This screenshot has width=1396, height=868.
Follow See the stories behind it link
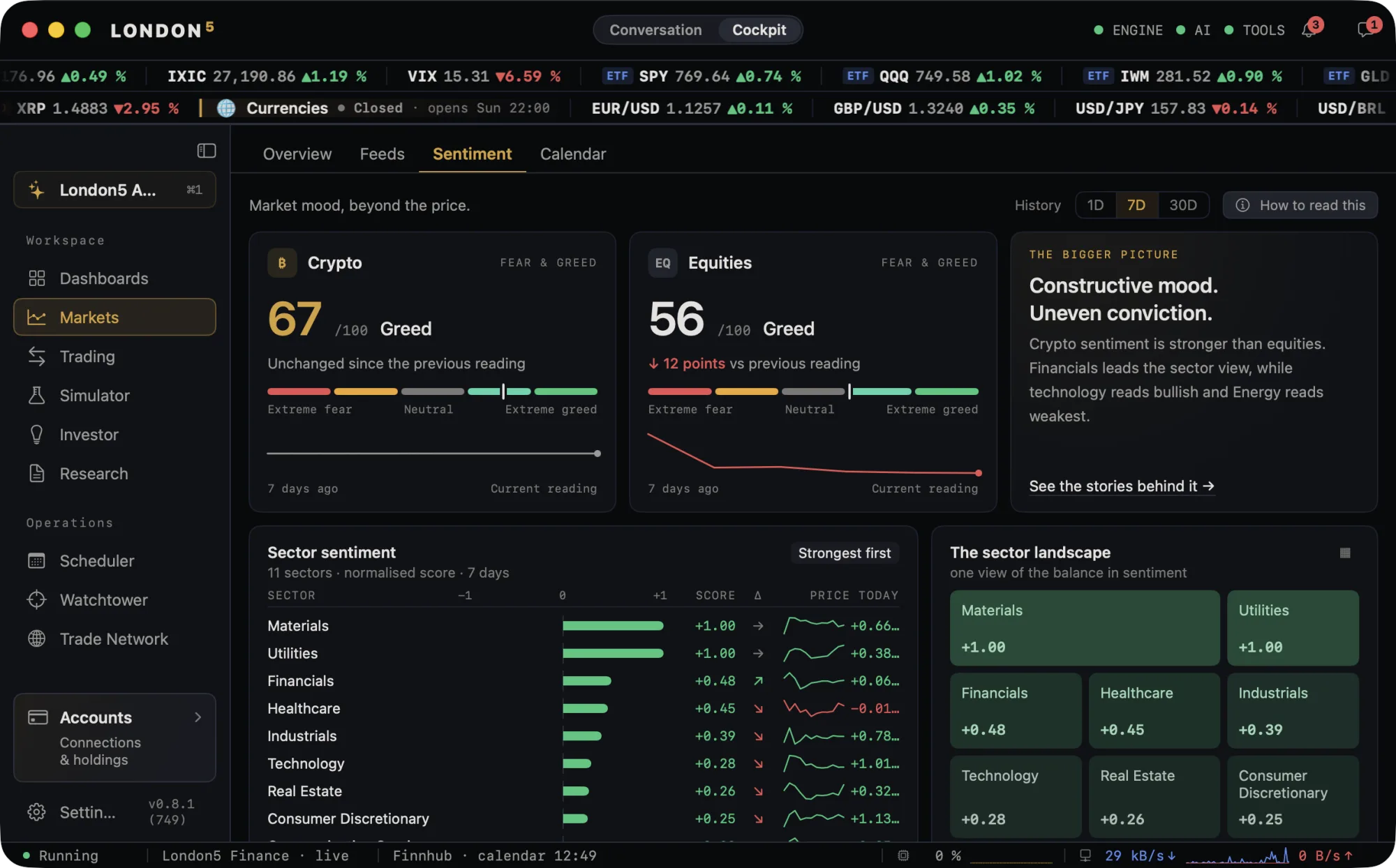pyautogui.click(x=1122, y=486)
